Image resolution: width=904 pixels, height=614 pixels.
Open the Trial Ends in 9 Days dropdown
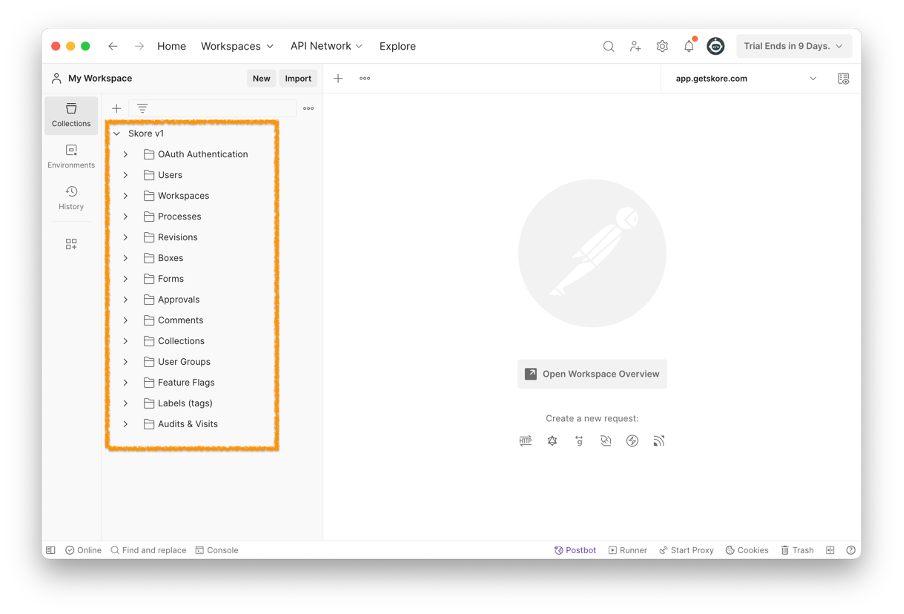794,46
